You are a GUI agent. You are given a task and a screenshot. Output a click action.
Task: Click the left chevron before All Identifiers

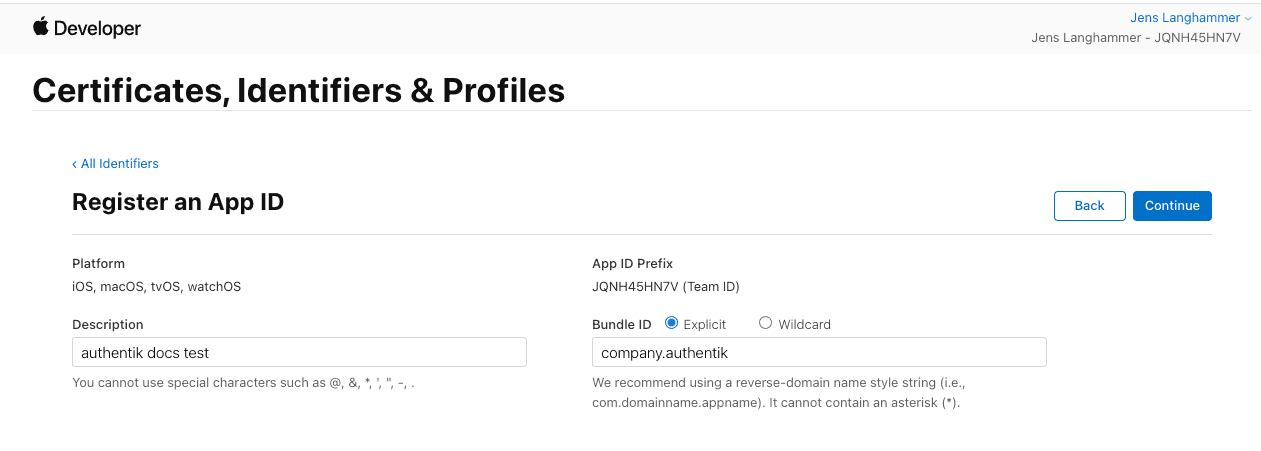(x=75, y=164)
